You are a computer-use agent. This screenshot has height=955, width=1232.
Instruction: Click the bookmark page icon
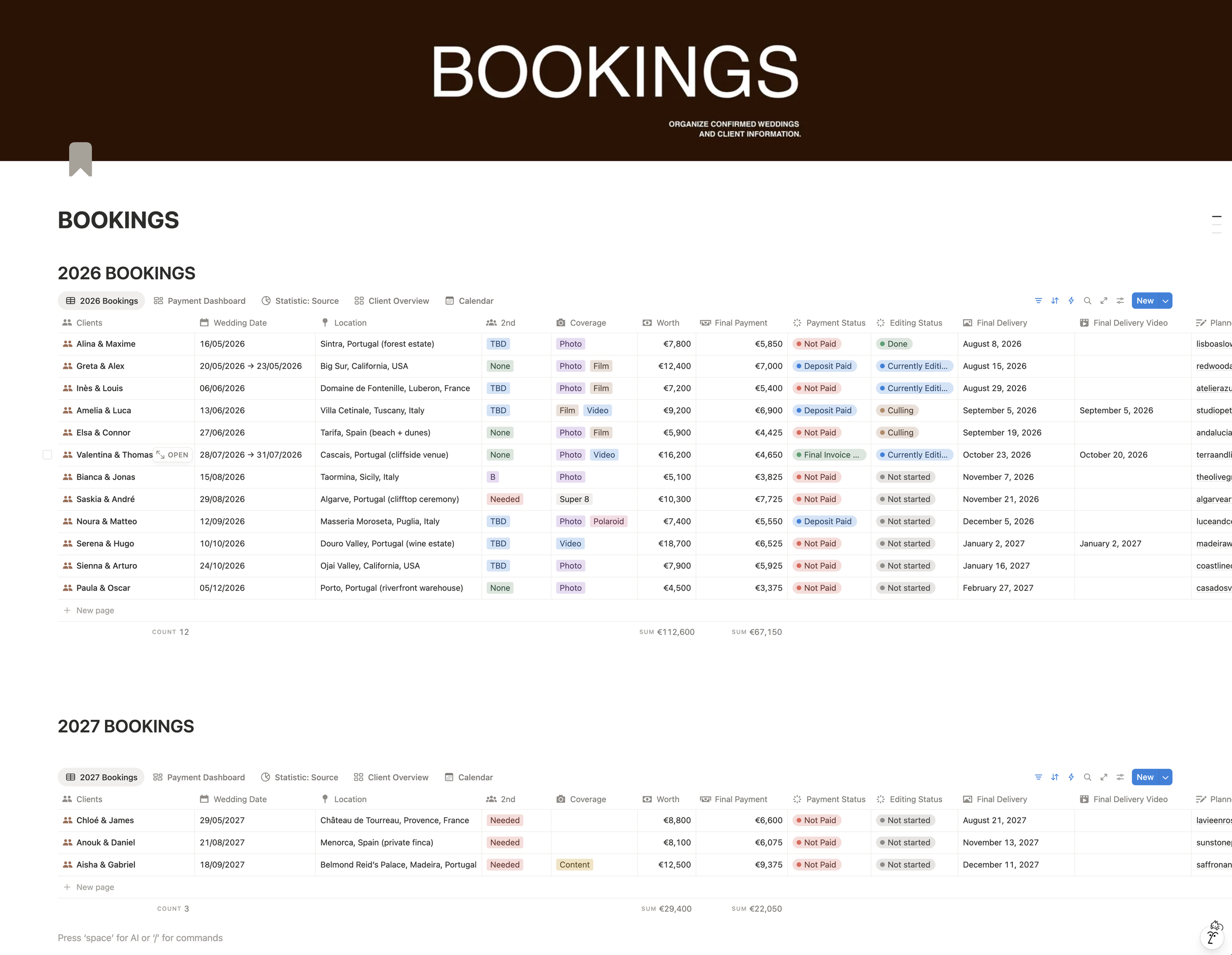point(80,159)
